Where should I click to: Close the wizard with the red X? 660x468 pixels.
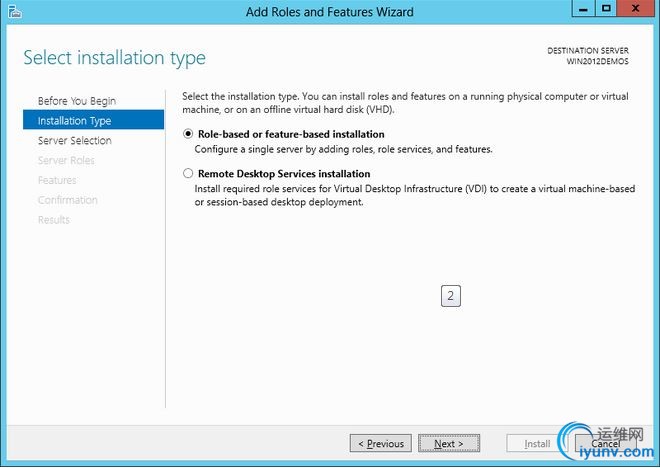[x=635, y=9]
